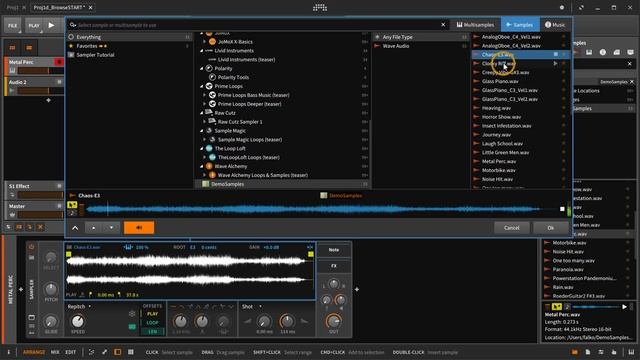Image resolution: width=640 pixels, height=360 pixels.
Task: Add a new track with the plus icon
Action: (x=48, y=100)
